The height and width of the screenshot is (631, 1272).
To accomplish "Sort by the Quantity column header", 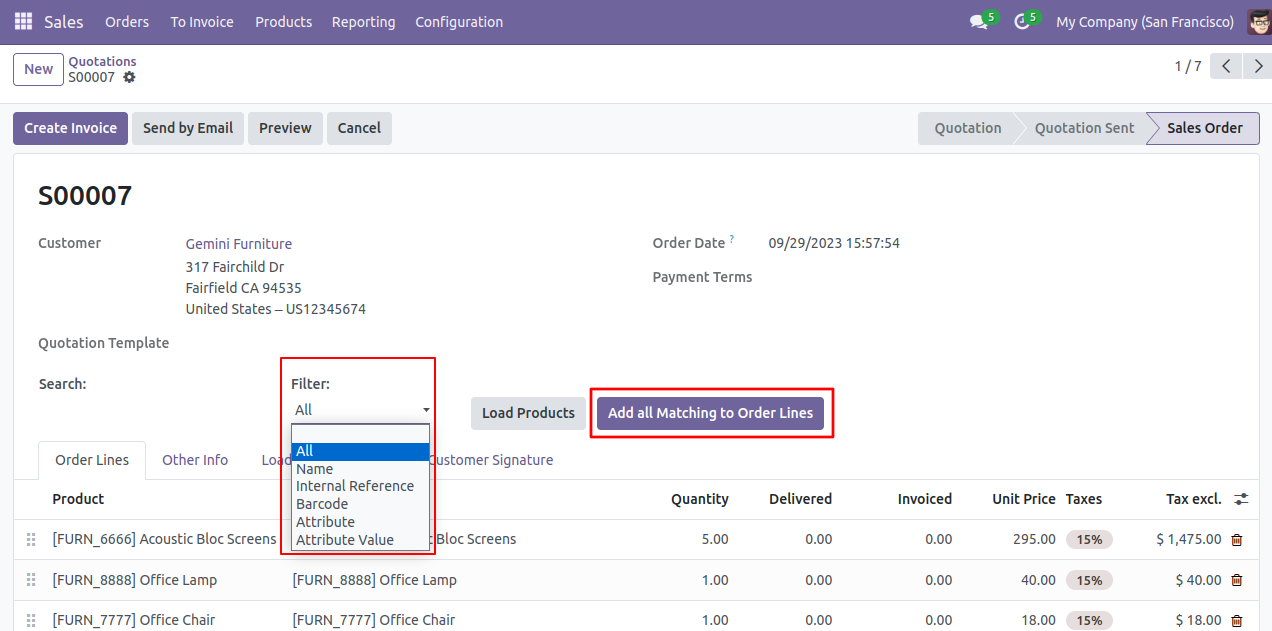I will pos(700,499).
